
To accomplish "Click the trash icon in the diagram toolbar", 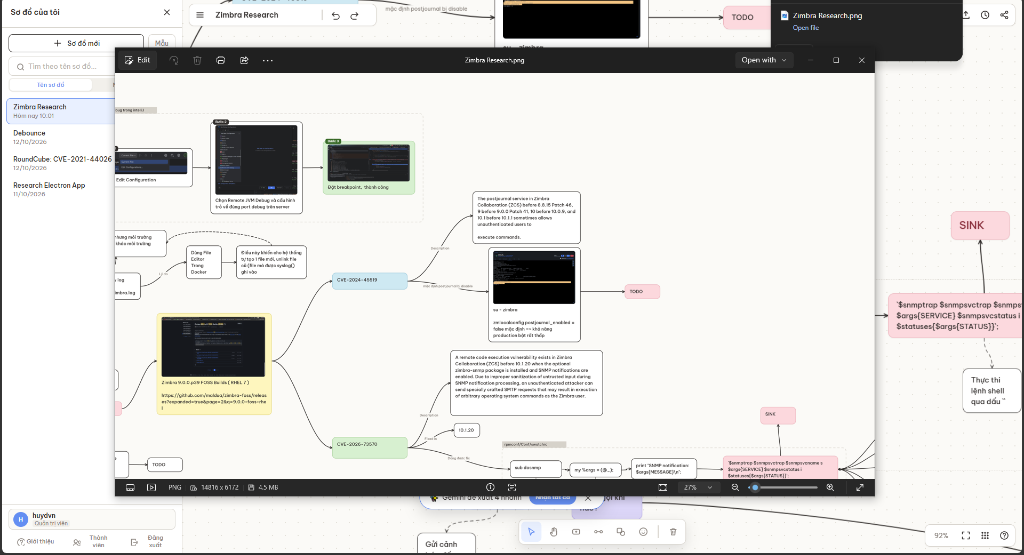I will tap(673, 531).
